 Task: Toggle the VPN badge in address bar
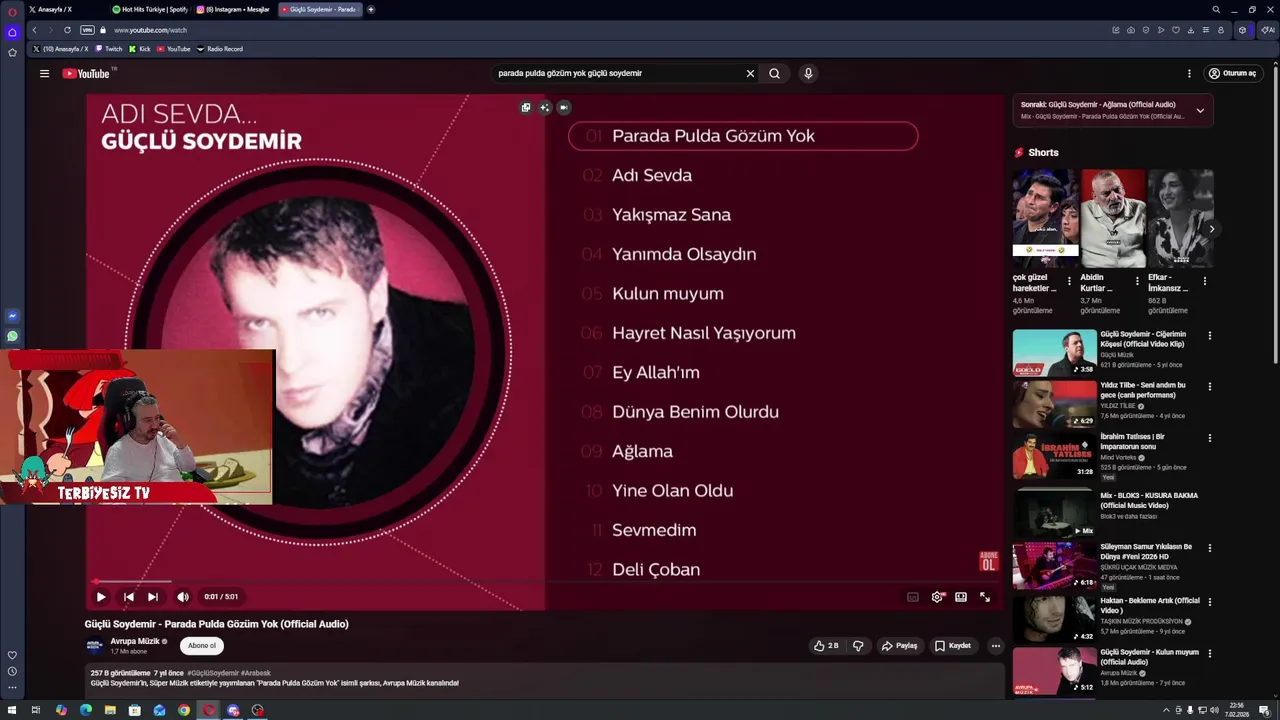[87, 30]
